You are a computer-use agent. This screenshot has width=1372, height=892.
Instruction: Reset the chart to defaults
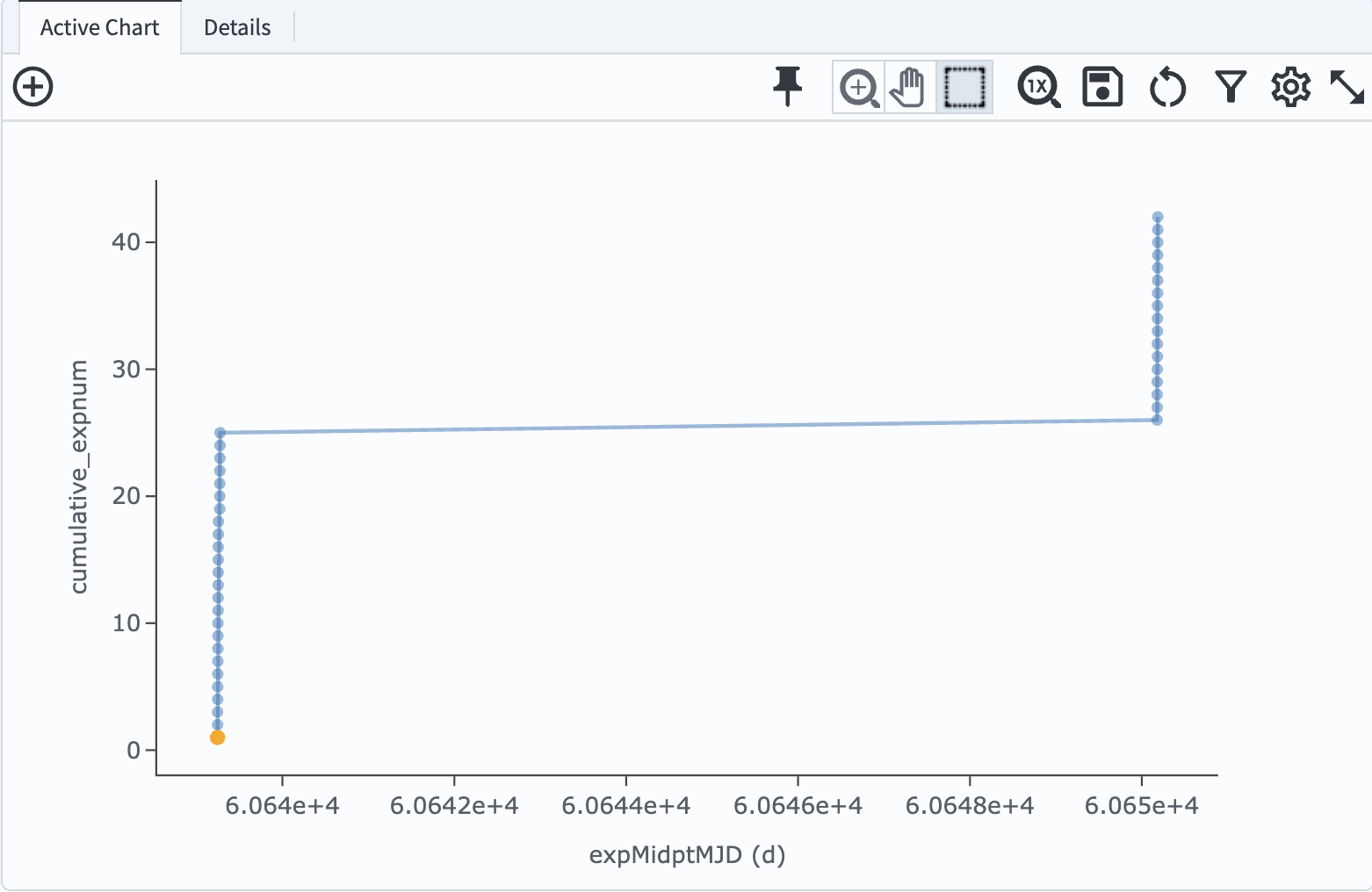tap(1166, 87)
